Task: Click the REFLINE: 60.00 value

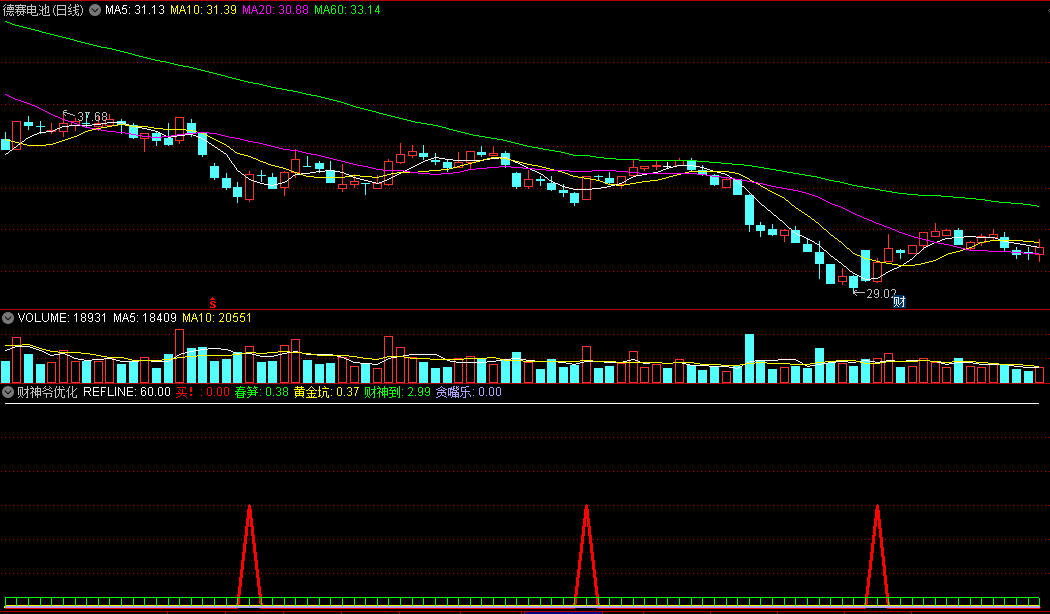Action: pos(127,392)
